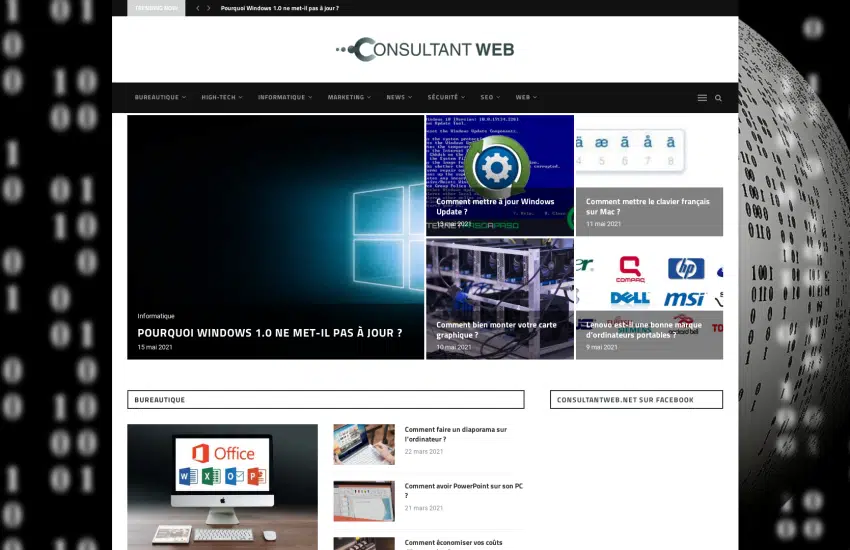The height and width of the screenshot is (550, 850).
Task: Expand the News menu
Action: [x=399, y=98]
